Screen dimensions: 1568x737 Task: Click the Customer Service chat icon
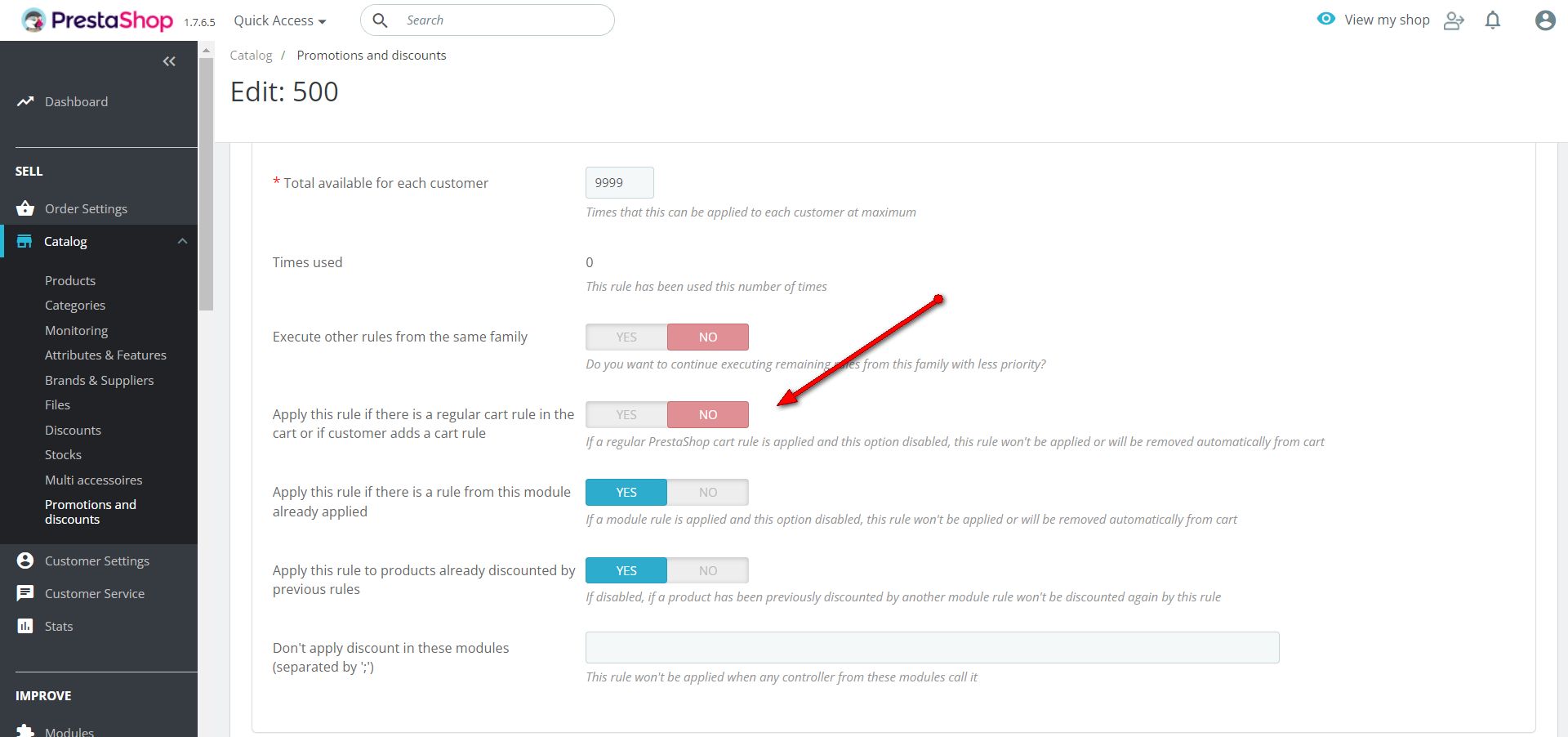[25, 593]
